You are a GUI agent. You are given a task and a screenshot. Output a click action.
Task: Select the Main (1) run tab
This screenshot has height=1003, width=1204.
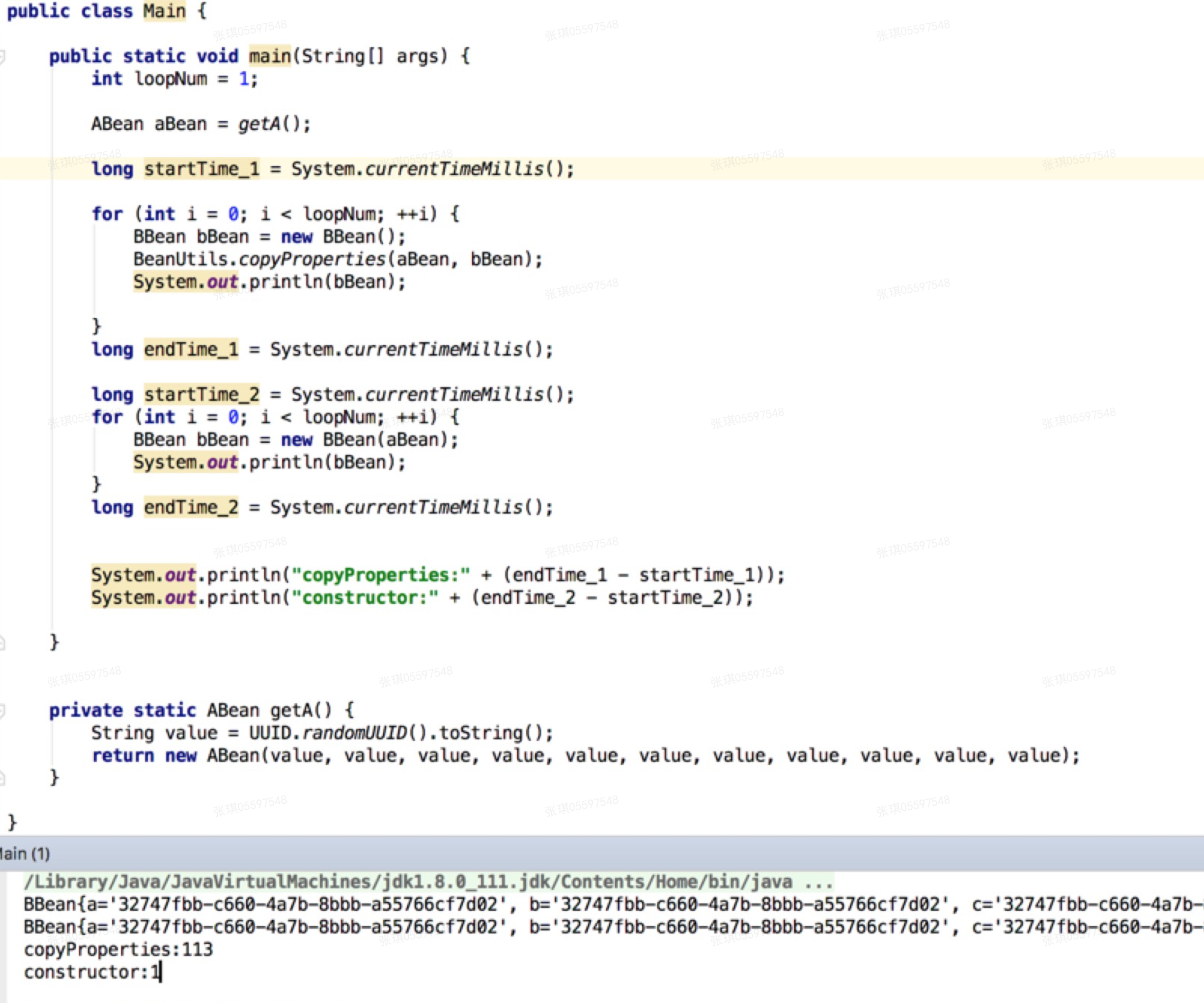pyautogui.click(x=24, y=854)
